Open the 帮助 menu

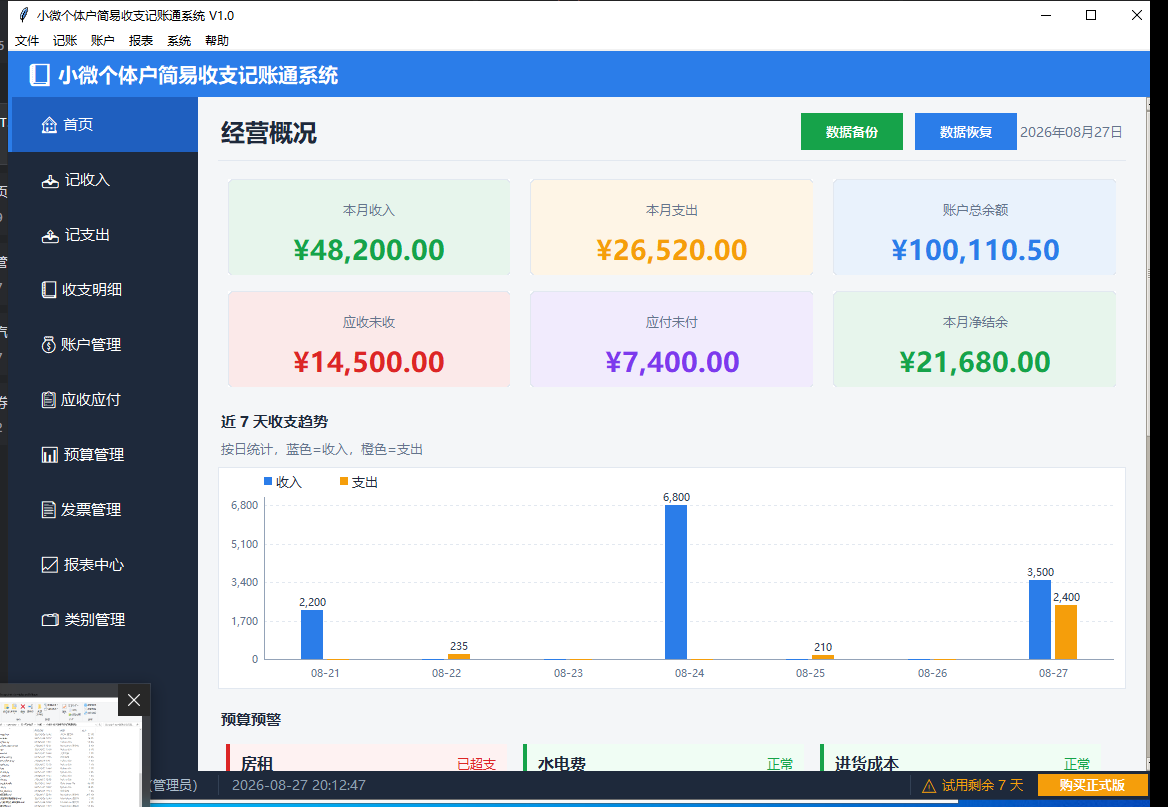[217, 41]
